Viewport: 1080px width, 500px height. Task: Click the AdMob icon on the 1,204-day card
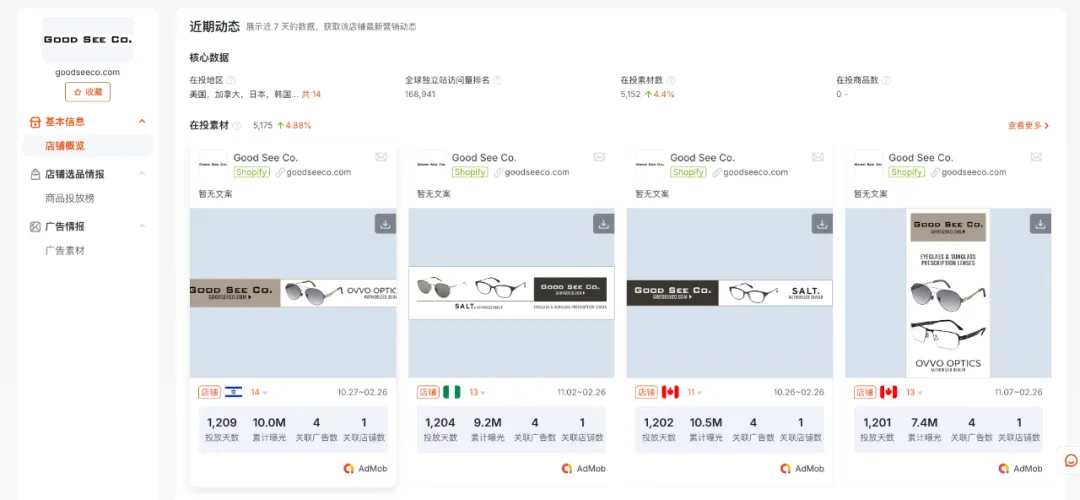[x=568, y=468]
